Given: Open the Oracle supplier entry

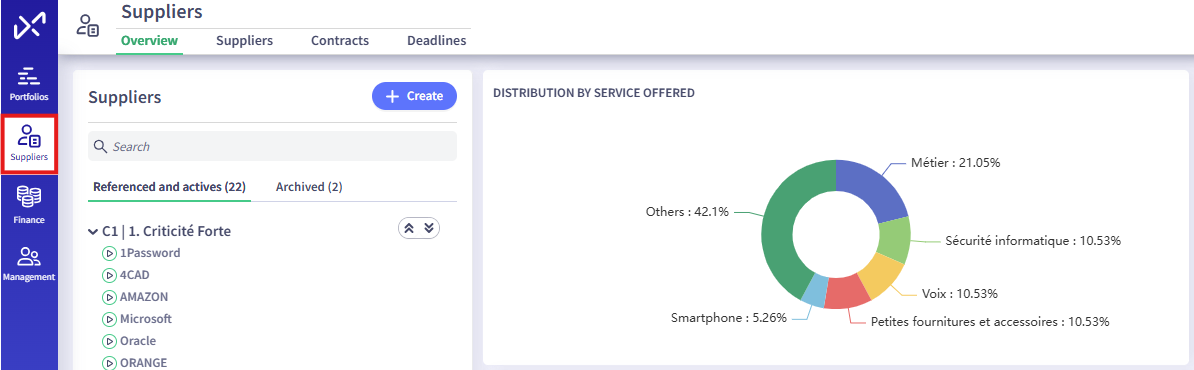Looking at the screenshot, I should [138, 341].
